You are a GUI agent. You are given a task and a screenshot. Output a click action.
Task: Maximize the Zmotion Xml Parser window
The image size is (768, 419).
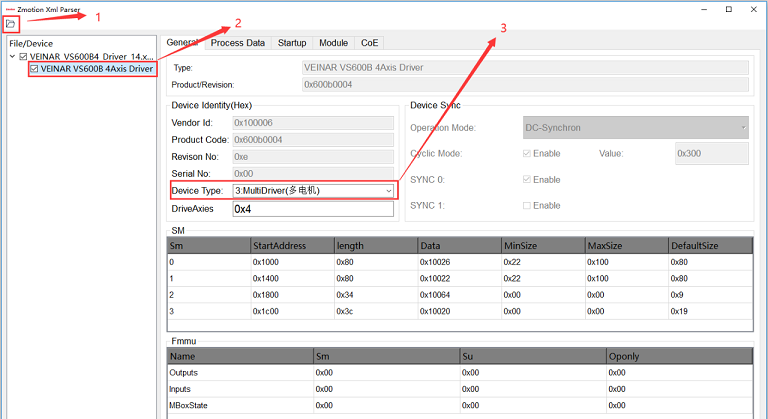tap(729, 9)
